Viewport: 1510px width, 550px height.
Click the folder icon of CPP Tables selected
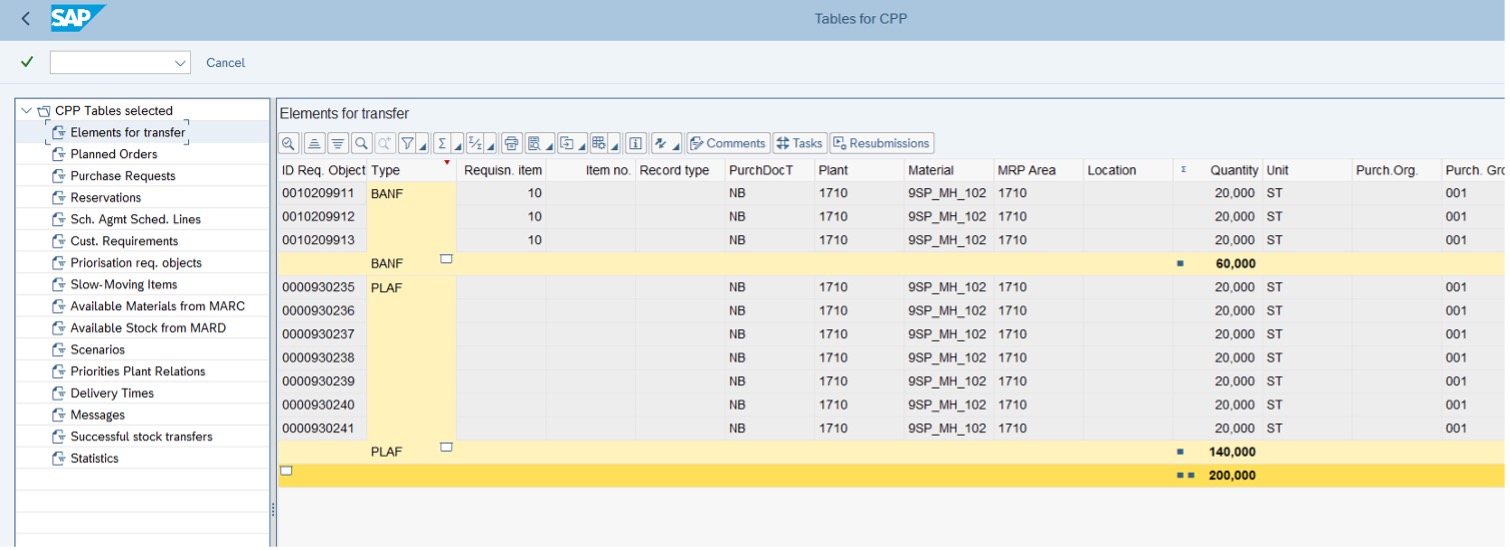(x=44, y=111)
